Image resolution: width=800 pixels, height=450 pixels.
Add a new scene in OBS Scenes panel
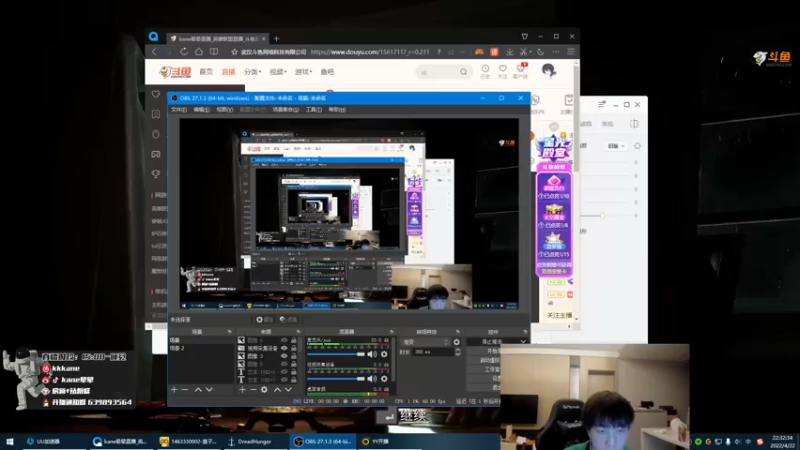tap(174, 390)
